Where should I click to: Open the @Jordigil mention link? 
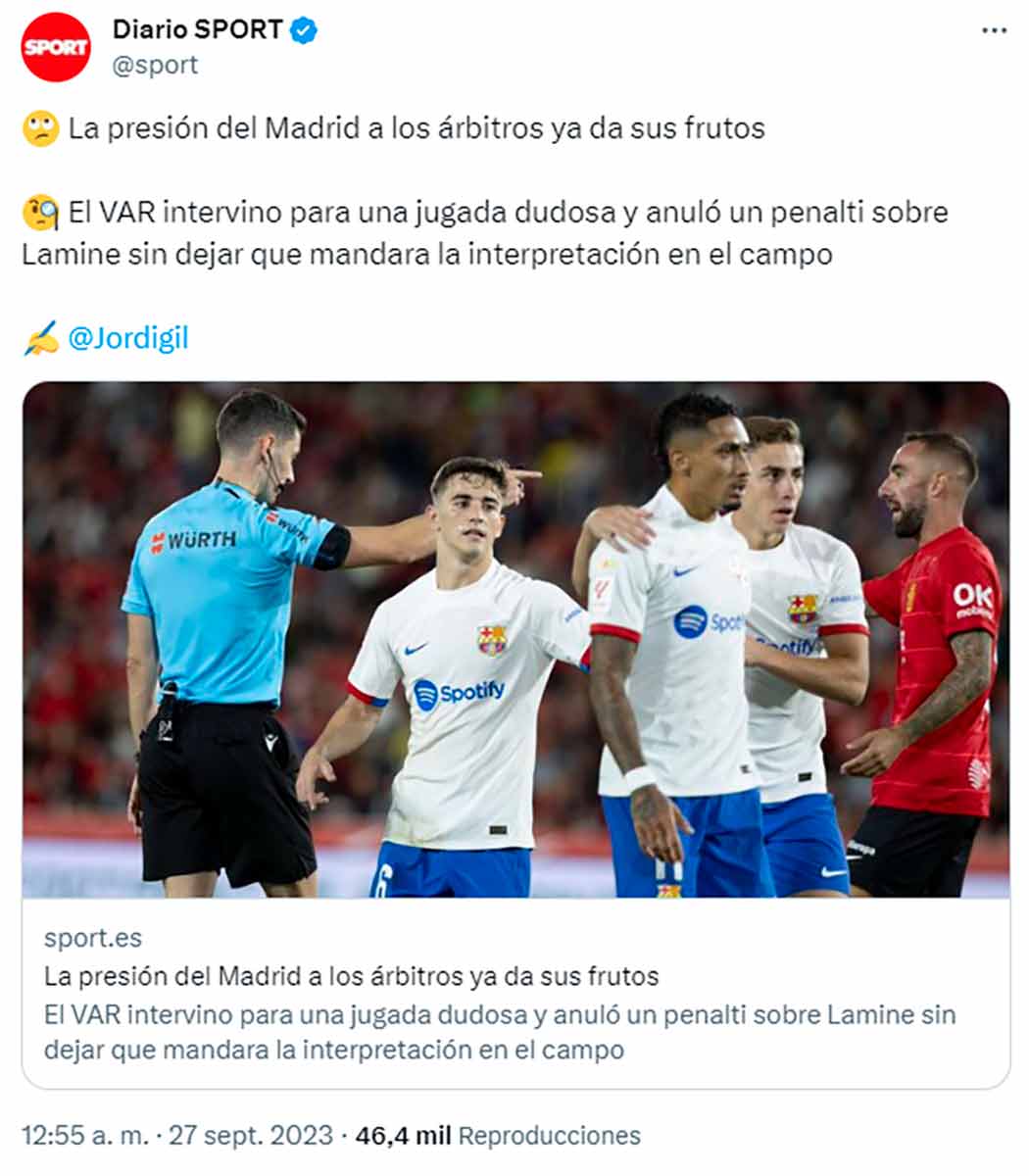pyautogui.click(x=128, y=338)
